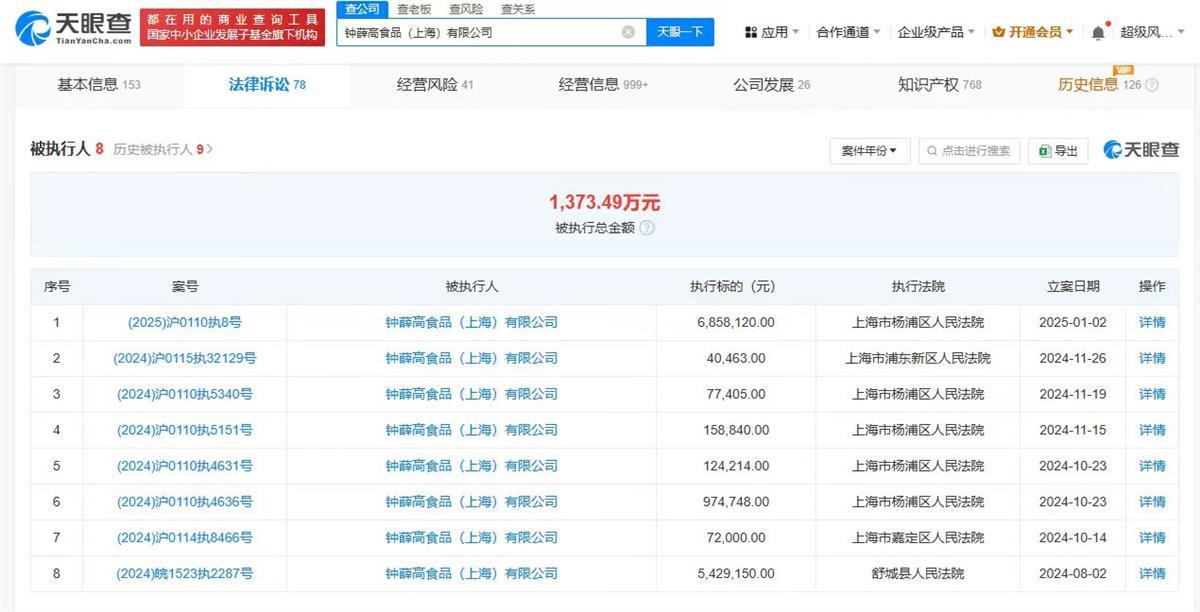Expand the 合作通道 dropdown menu
This screenshot has width=1200, height=612.
click(848, 32)
